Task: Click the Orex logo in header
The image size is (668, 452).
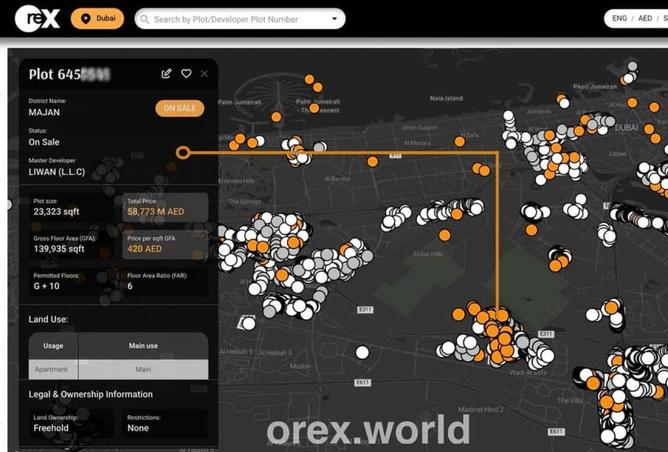Action: point(38,18)
